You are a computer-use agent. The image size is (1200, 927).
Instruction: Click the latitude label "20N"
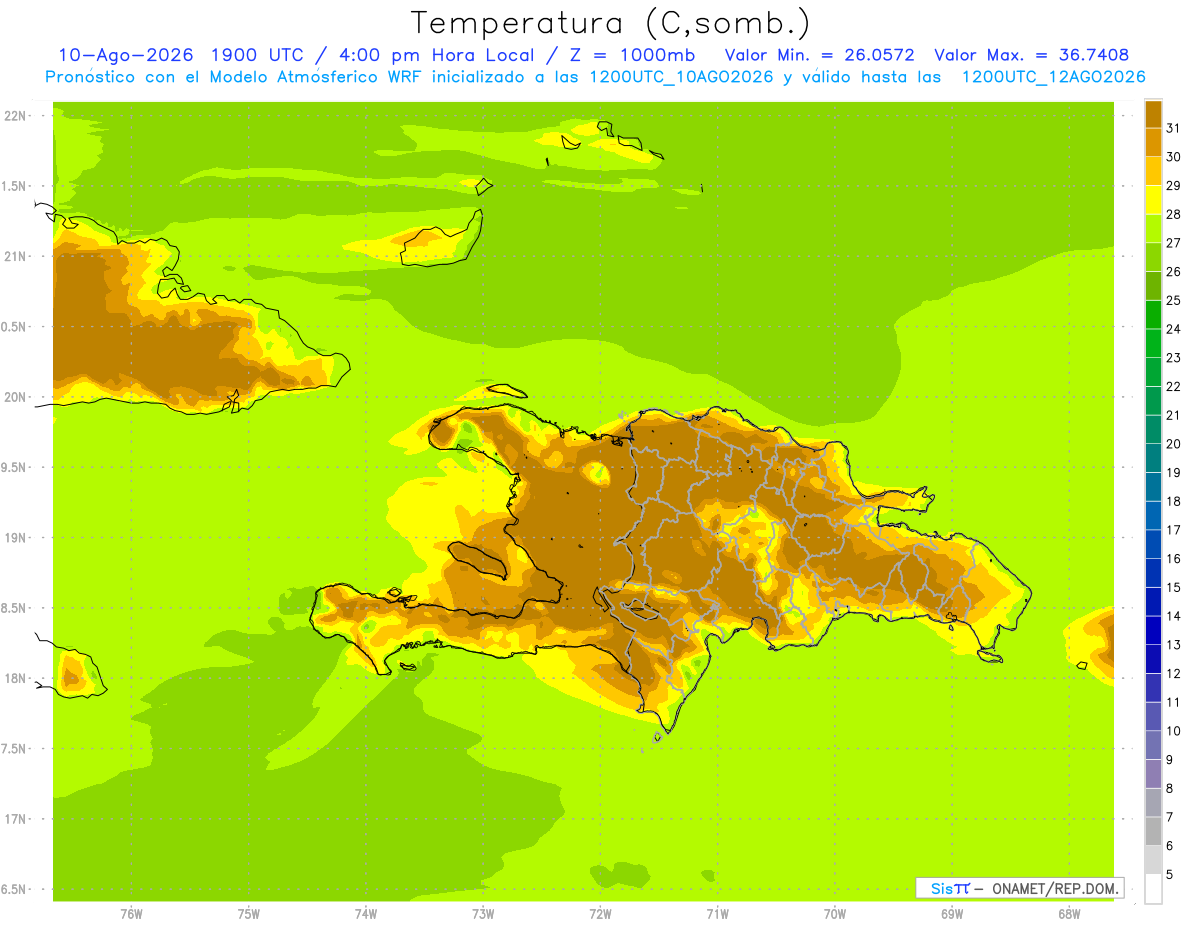coord(16,397)
